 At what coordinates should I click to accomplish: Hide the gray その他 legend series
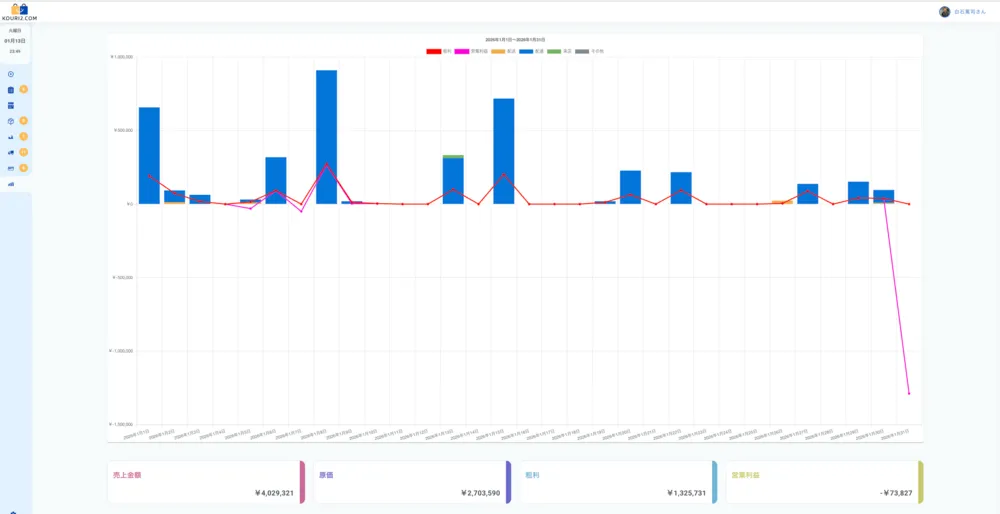pos(590,50)
